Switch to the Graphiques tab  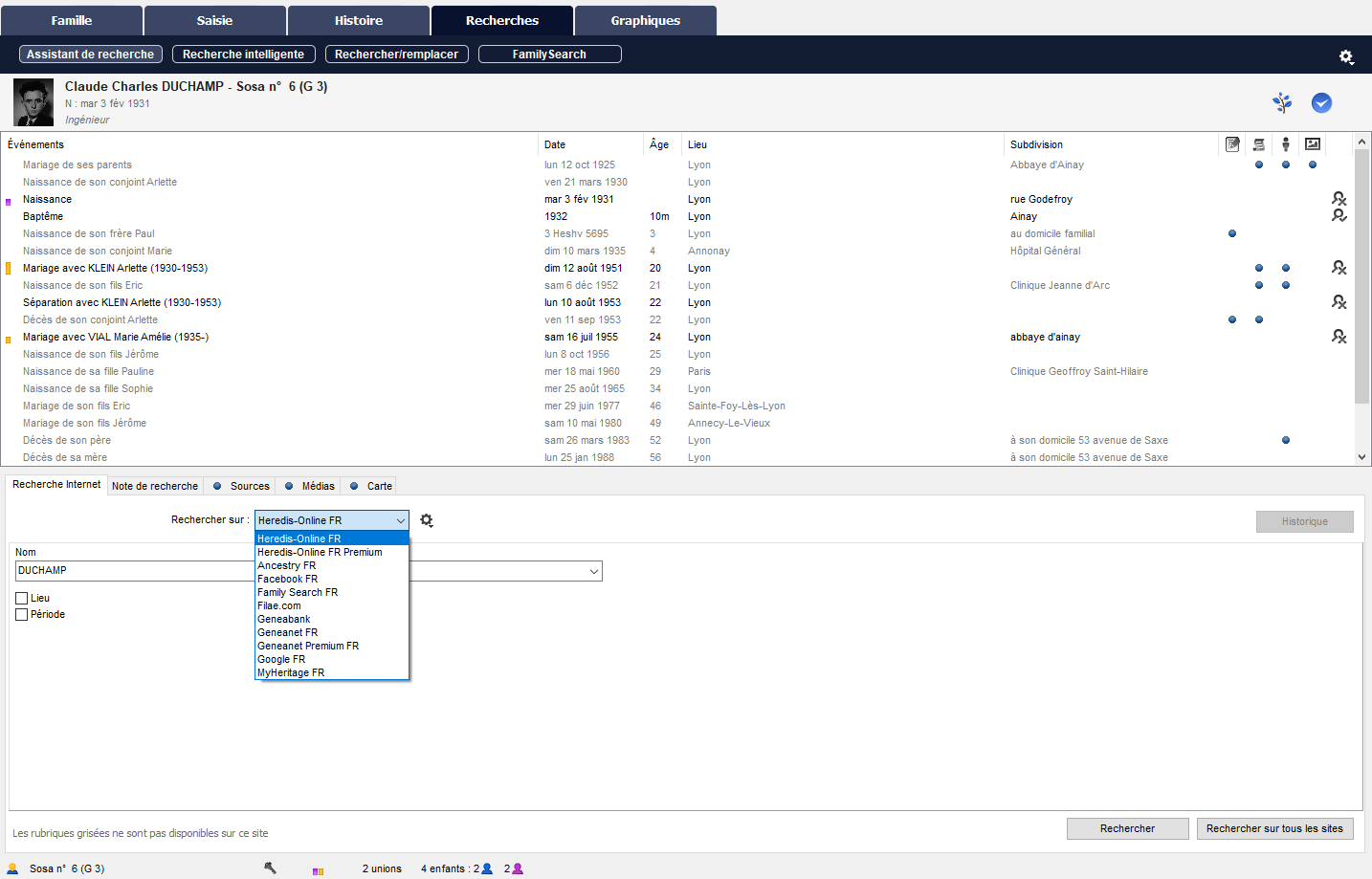(x=646, y=20)
